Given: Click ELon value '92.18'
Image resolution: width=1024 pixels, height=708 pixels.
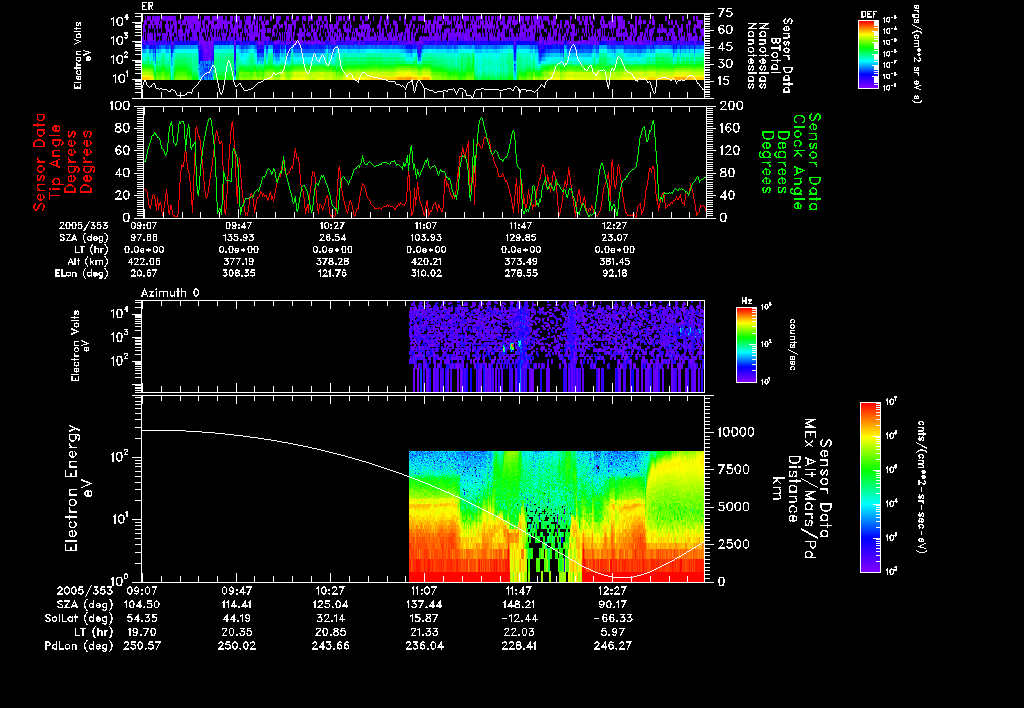Looking at the screenshot, I should coord(615,273).
